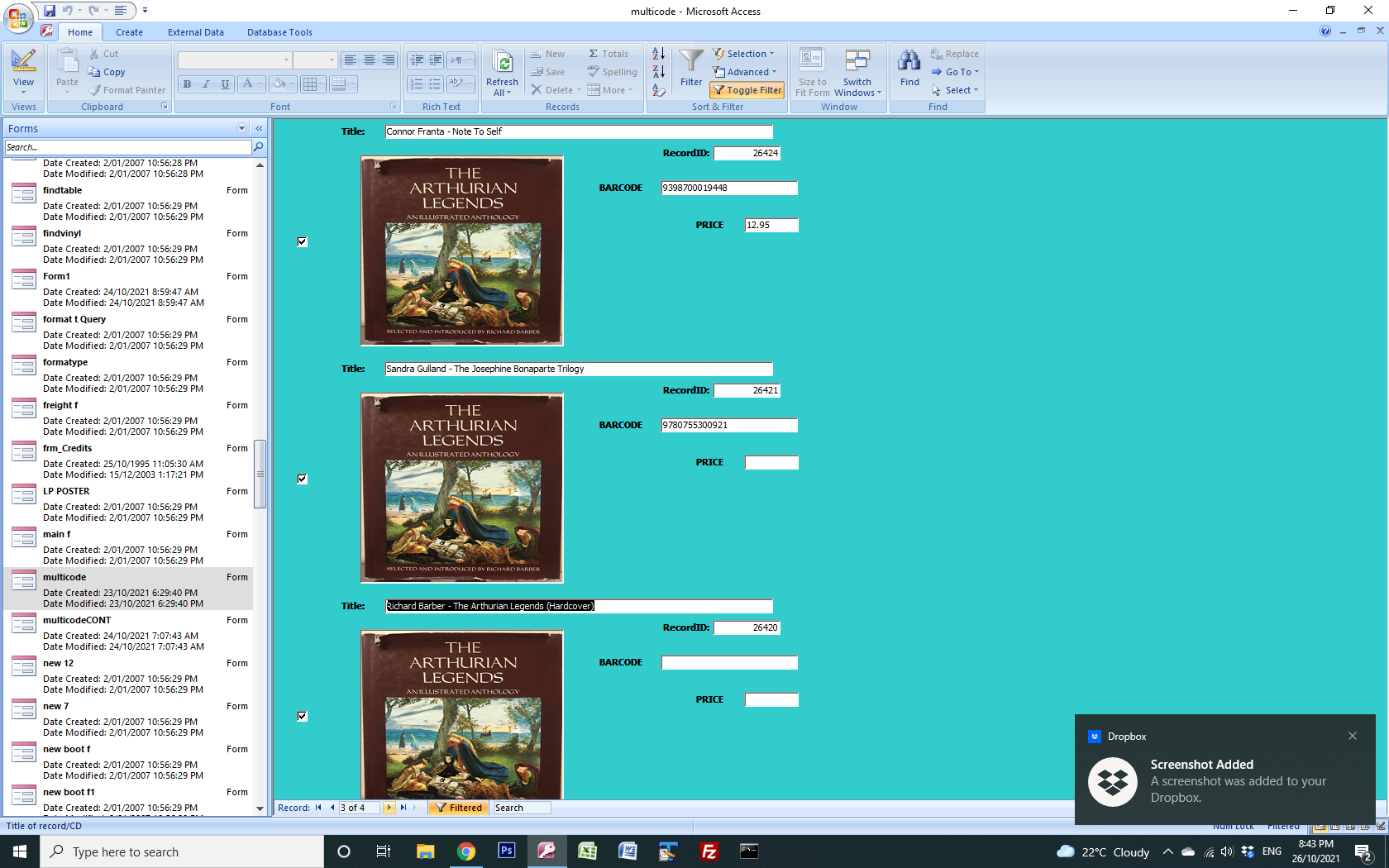The height and width of the screenshot is (868, 1389).
Task: Select the frm_Credits form
Action: pos(128,459)
